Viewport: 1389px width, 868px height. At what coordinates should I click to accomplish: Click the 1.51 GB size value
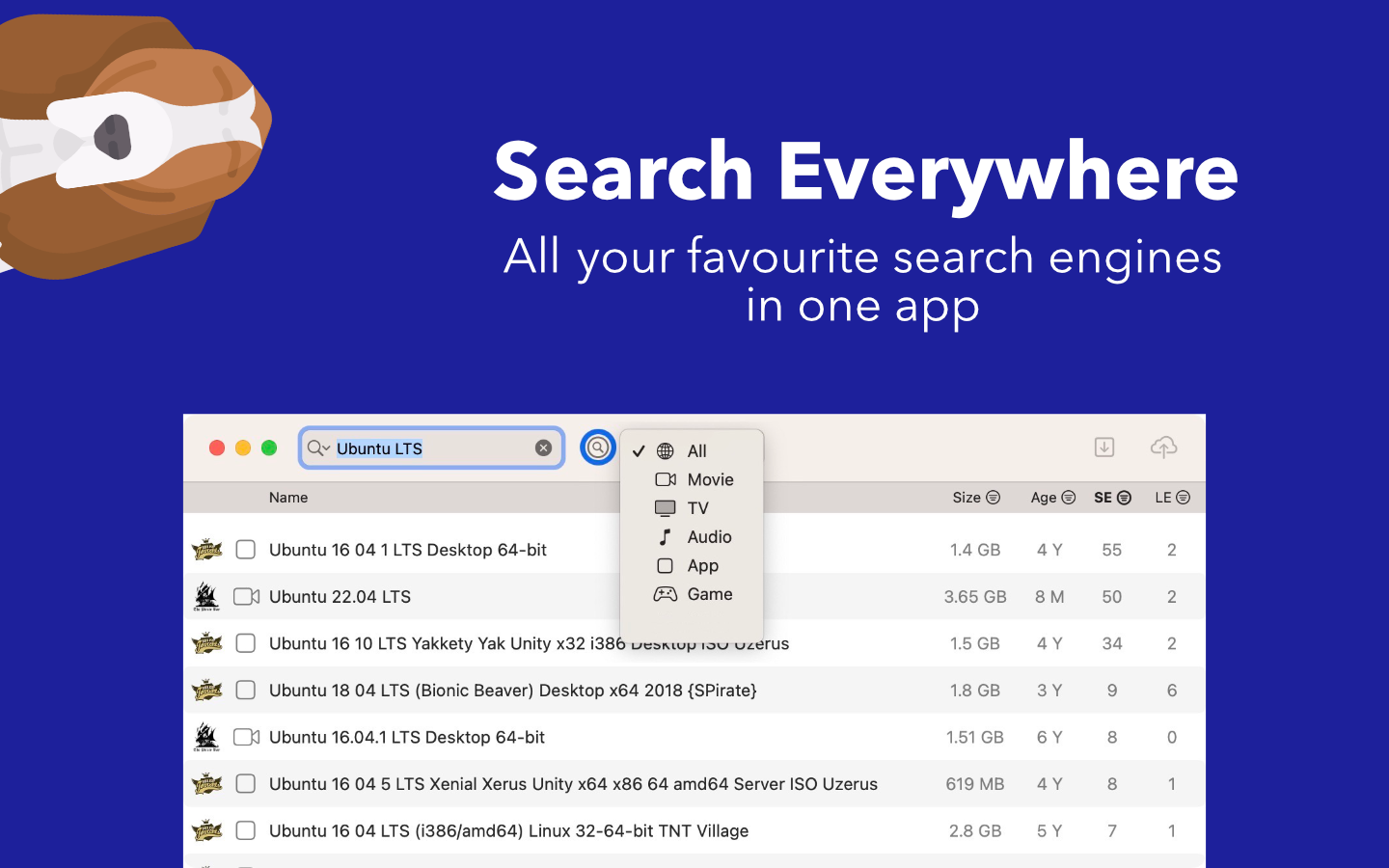975,737
